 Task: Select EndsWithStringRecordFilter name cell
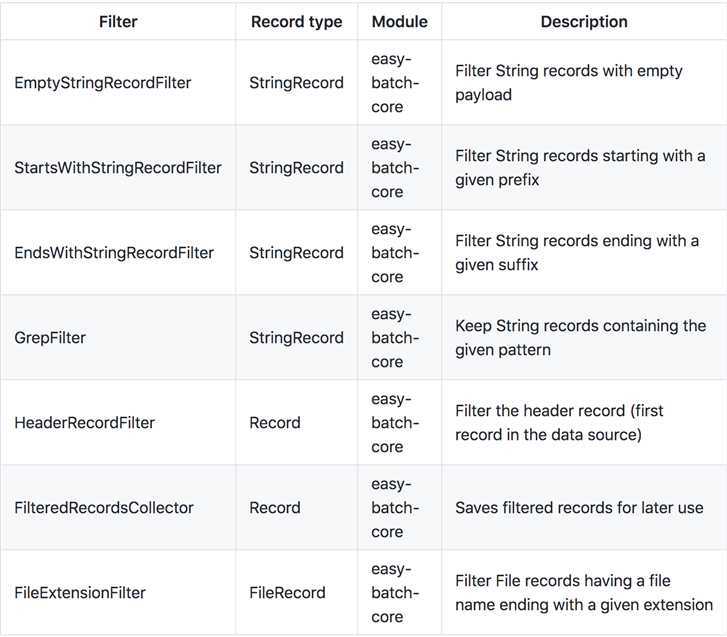(x=114, y=253)
